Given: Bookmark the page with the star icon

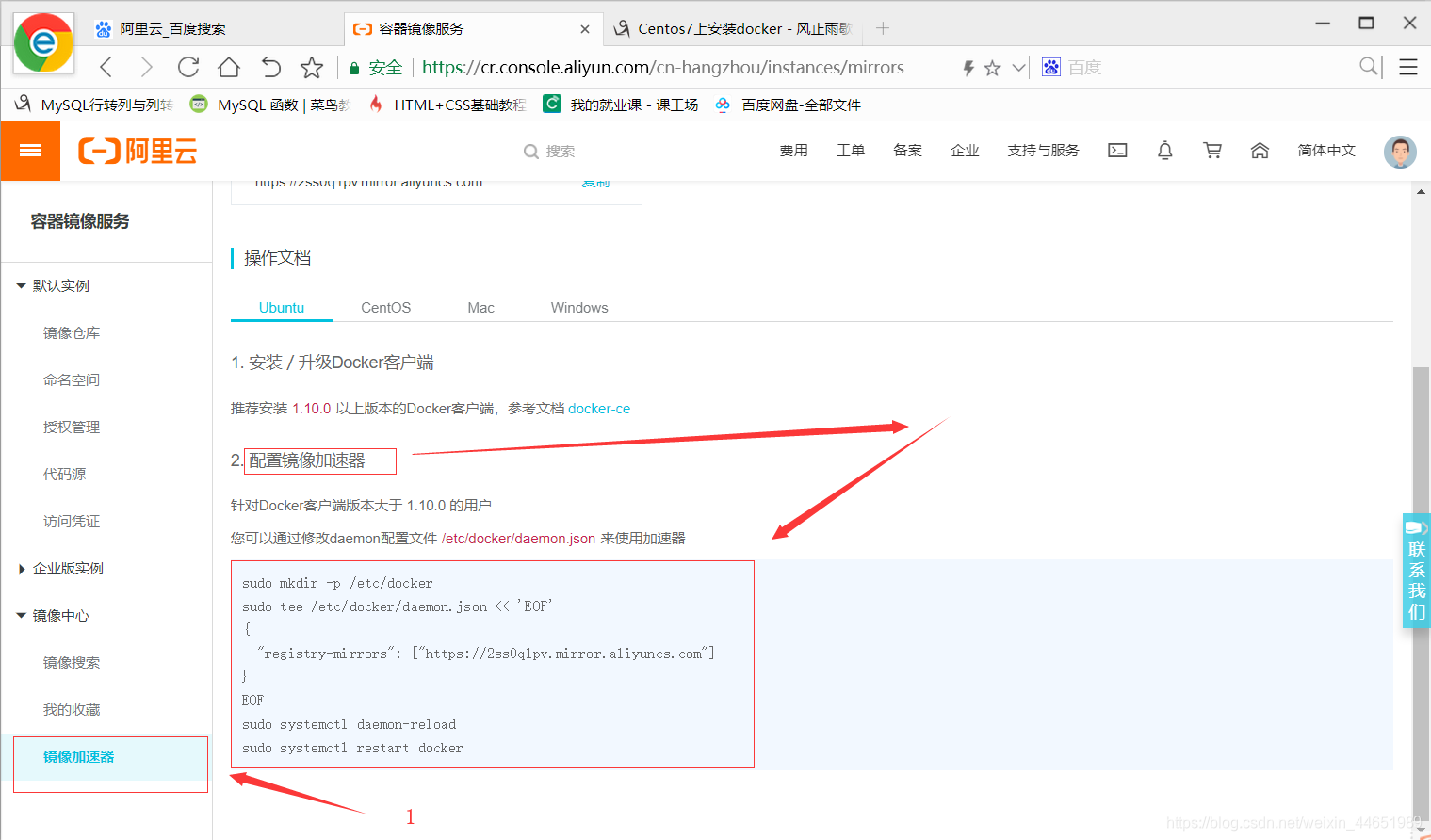Looking at the screenshot, I should tap(312, 67).
